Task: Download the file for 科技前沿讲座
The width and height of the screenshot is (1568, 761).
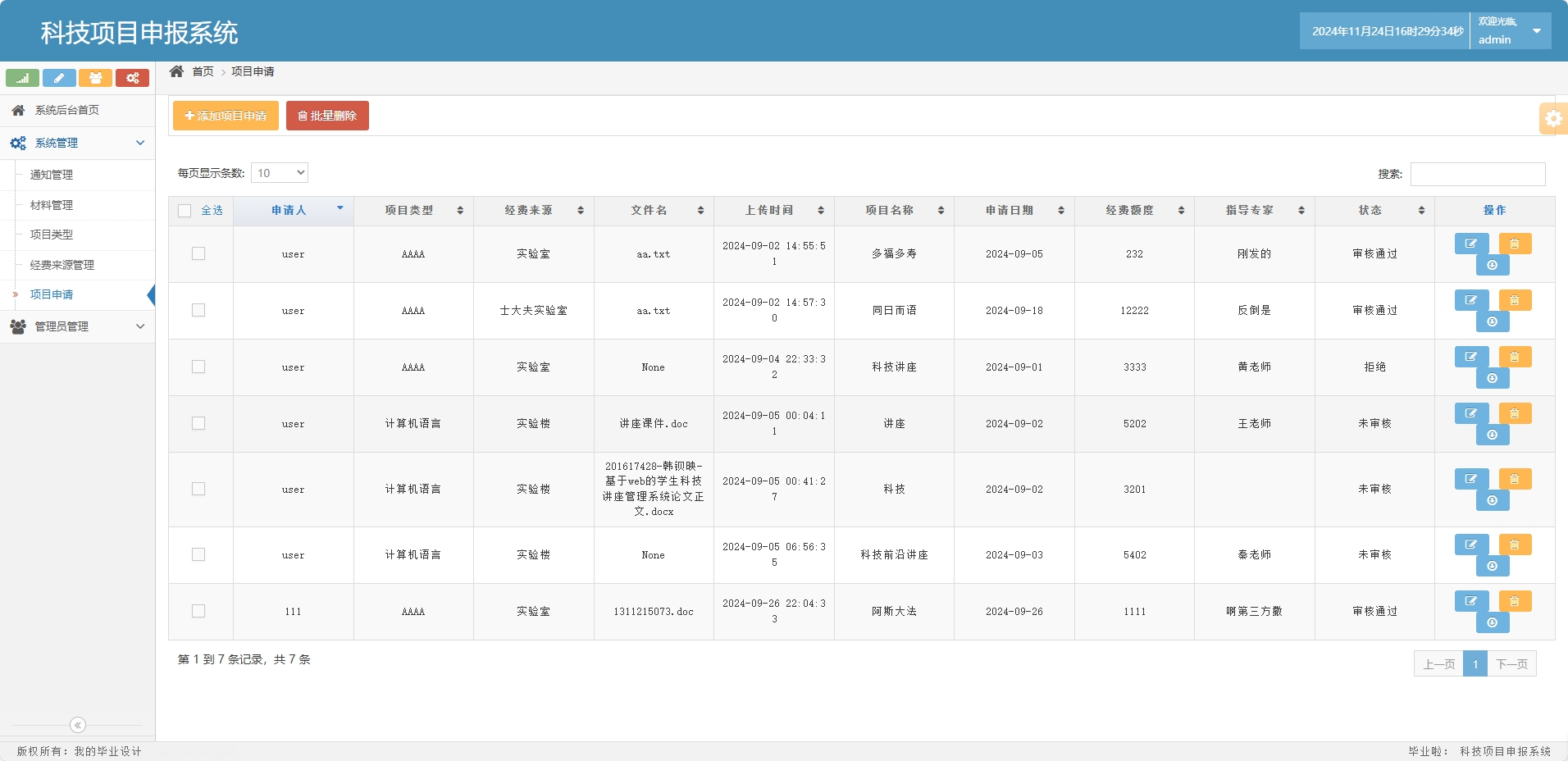Action: (x=1493, y=566)
